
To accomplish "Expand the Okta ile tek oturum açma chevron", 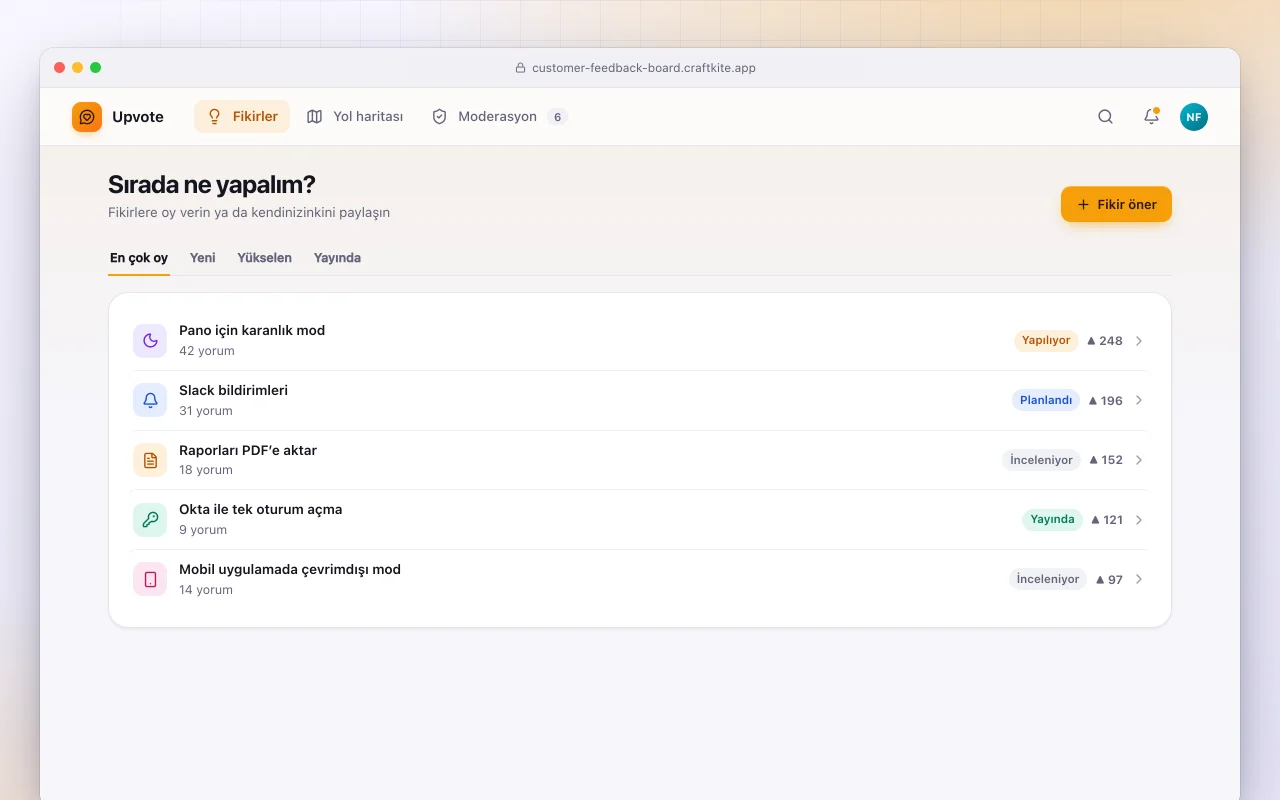I will pyautogui.click(x=1138, y=520).
